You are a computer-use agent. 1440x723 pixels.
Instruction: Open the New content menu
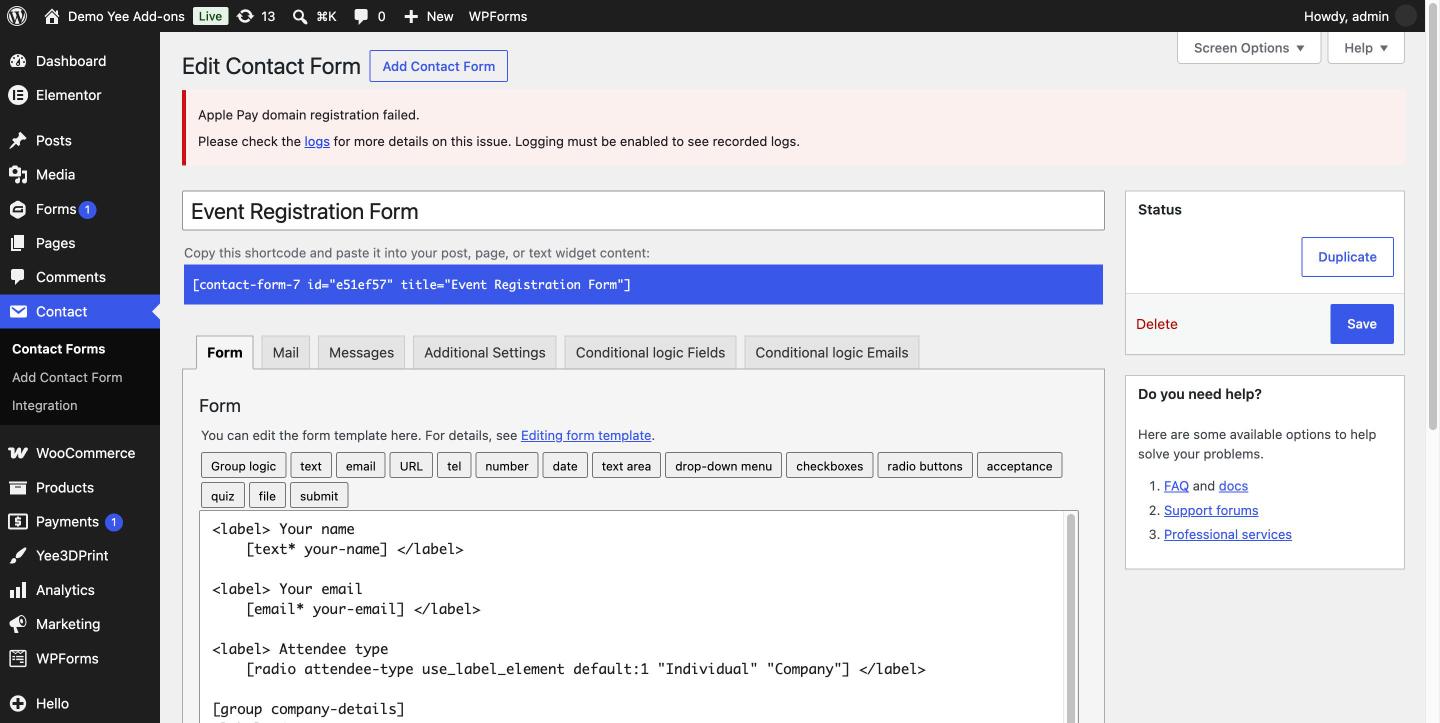tap(428, 16)
